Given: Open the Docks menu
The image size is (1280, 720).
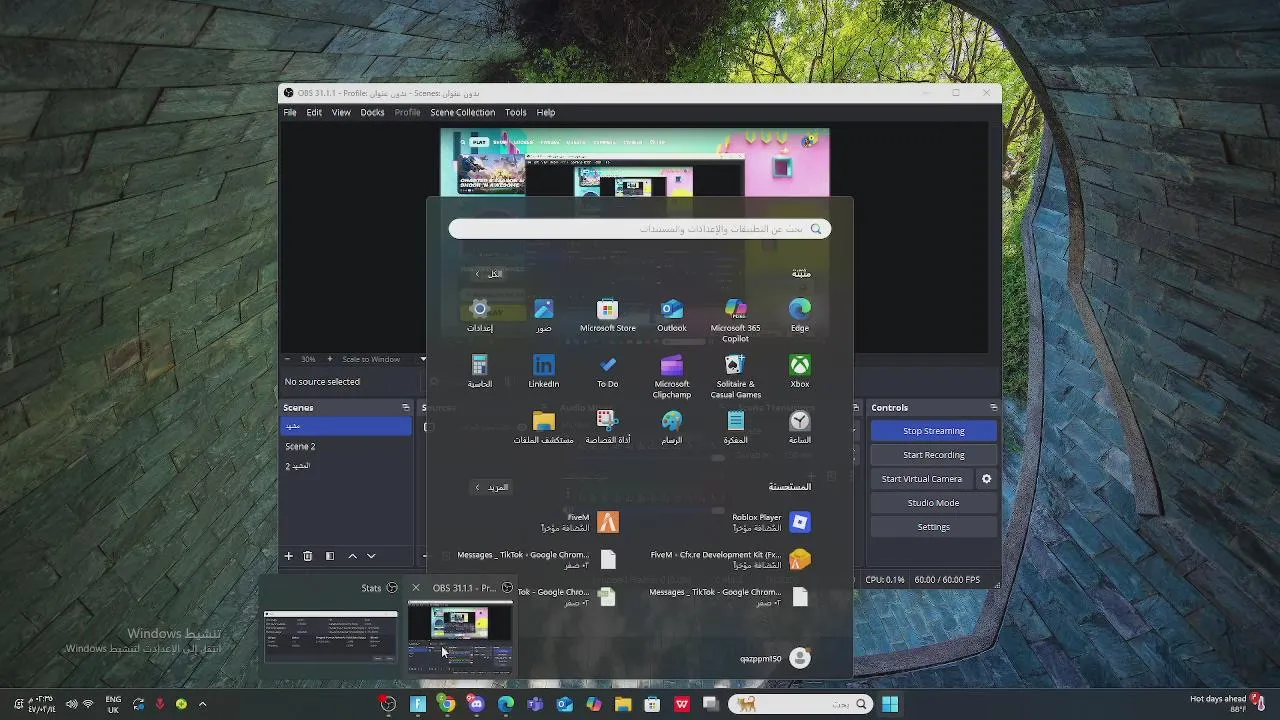Looking at the screenshot, I should (372, 112).
